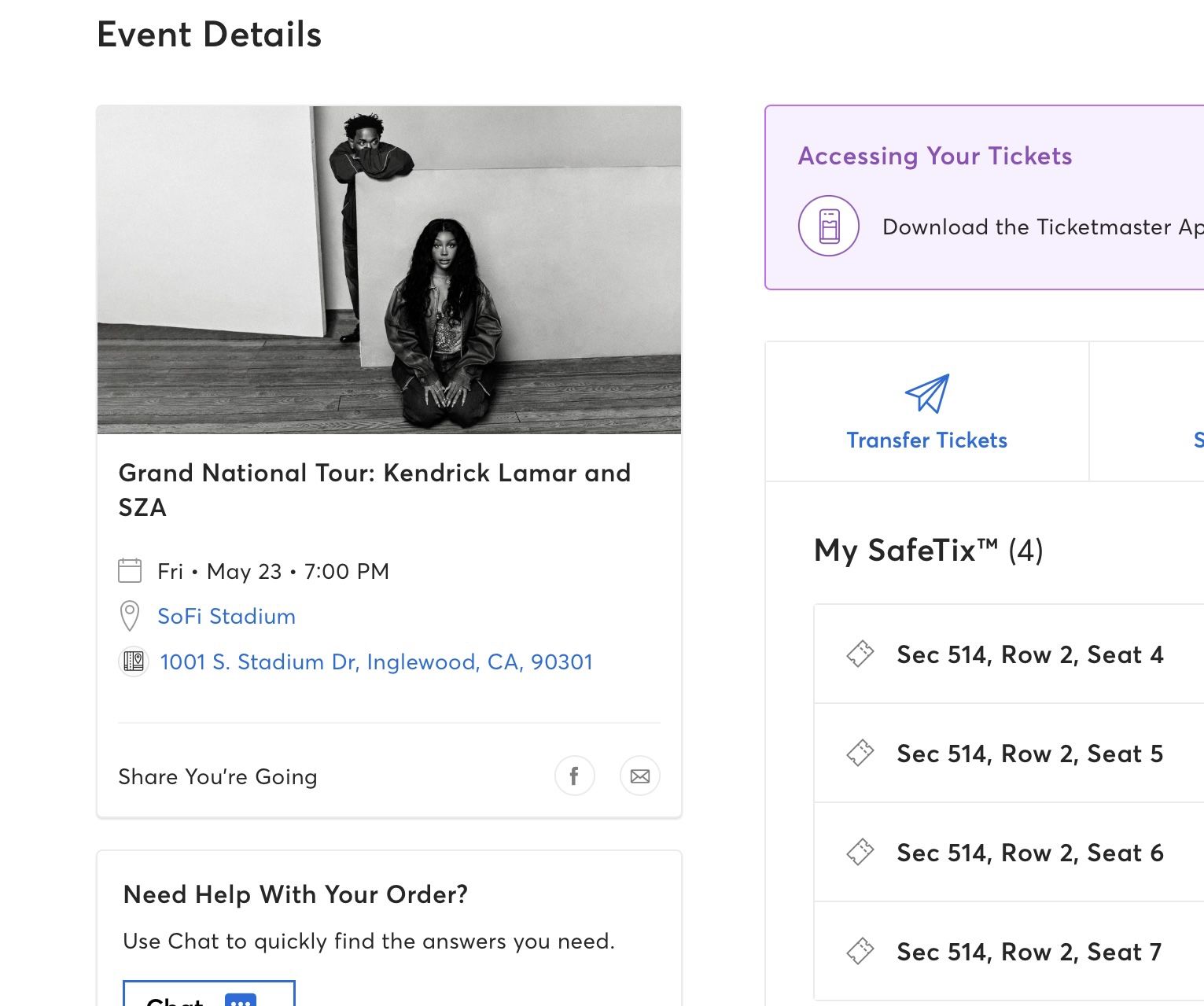The height and width of the screenshot is (1006, 1204).
Task: Open the Chat button for order help
Action: 208,996
